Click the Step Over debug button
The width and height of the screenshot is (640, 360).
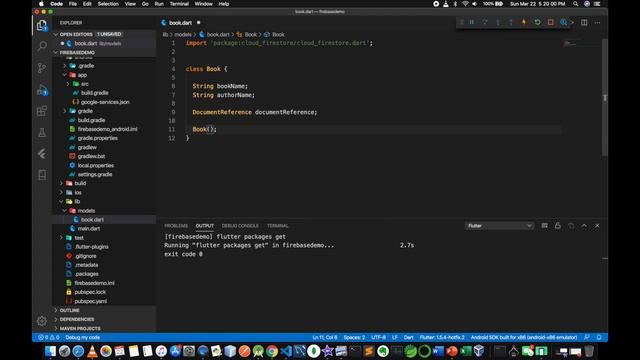[485, 22]
